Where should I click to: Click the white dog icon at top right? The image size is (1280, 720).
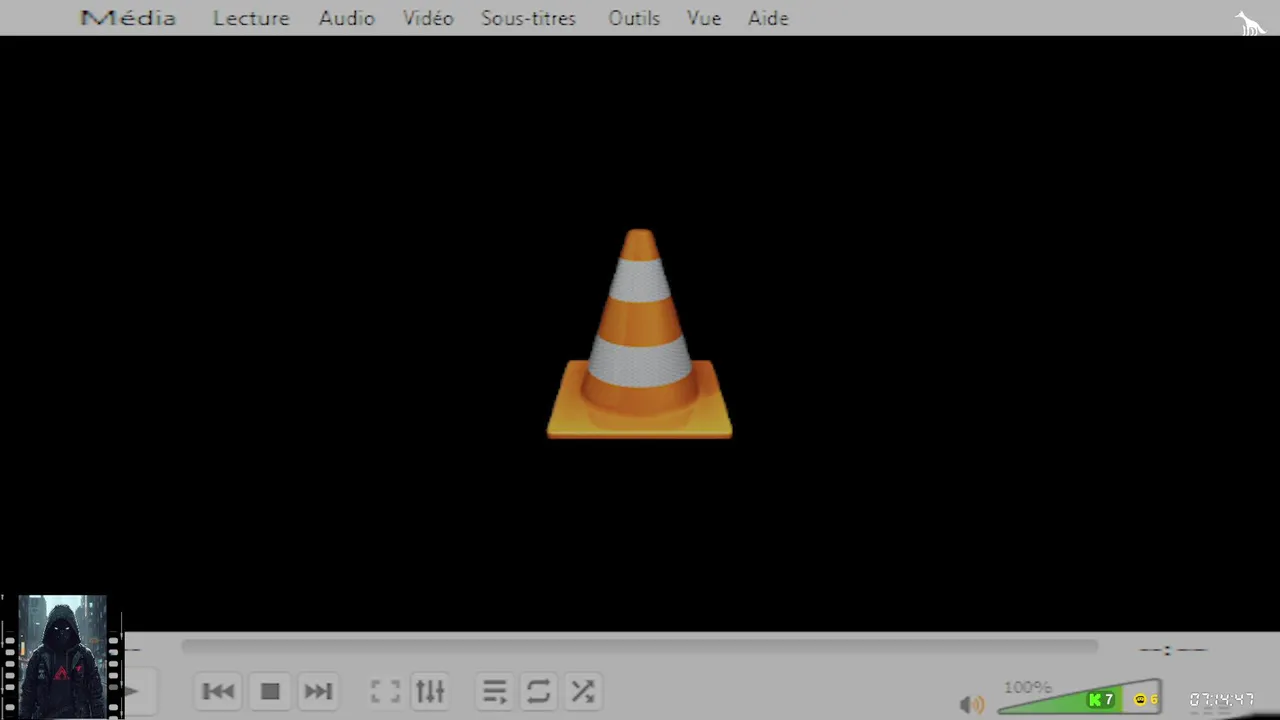pos(1250,23)
